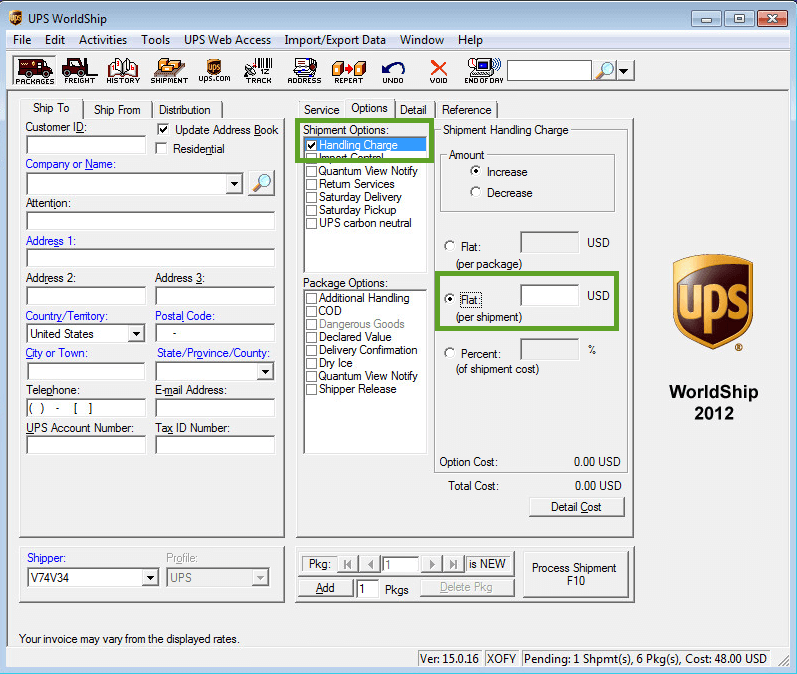Go to next package arrow button

pyautogui.click(x=432, y=564)
